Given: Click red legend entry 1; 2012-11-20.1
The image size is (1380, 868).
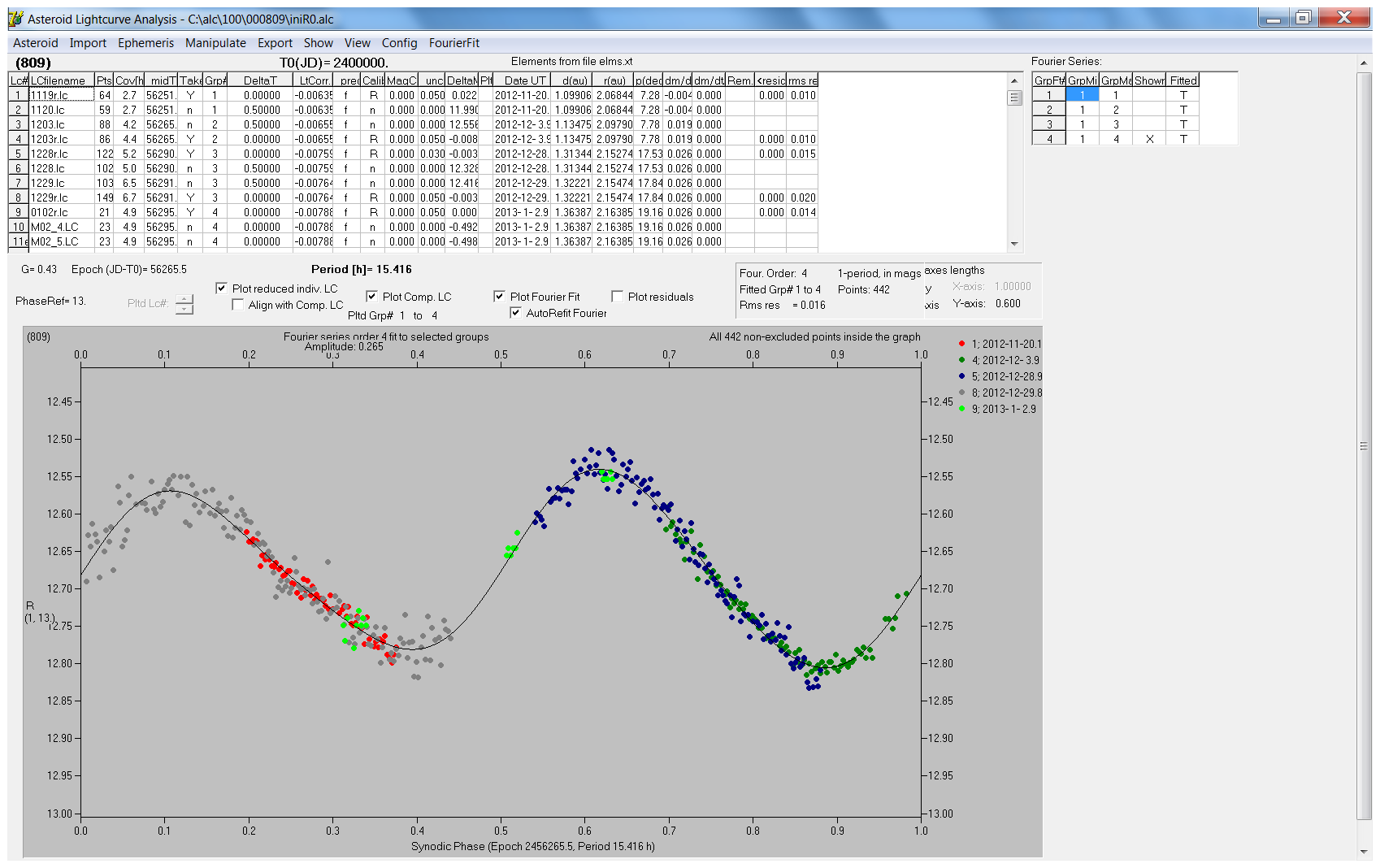Looking at the screenshot, I should click(x=1000, y=344).
